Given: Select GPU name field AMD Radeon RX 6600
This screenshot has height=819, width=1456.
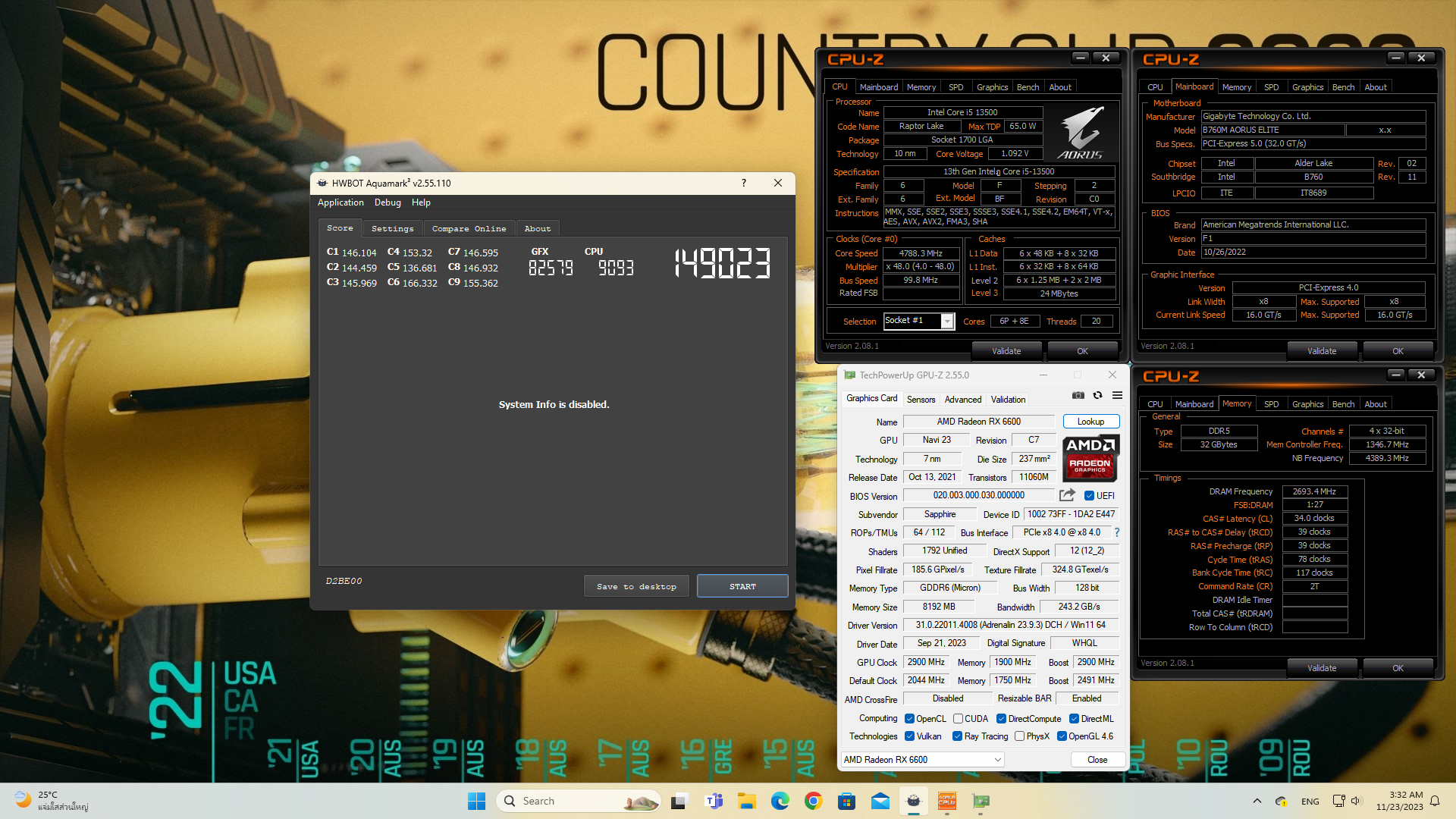Looking at the screenshot, I should (x=978, y=422).
